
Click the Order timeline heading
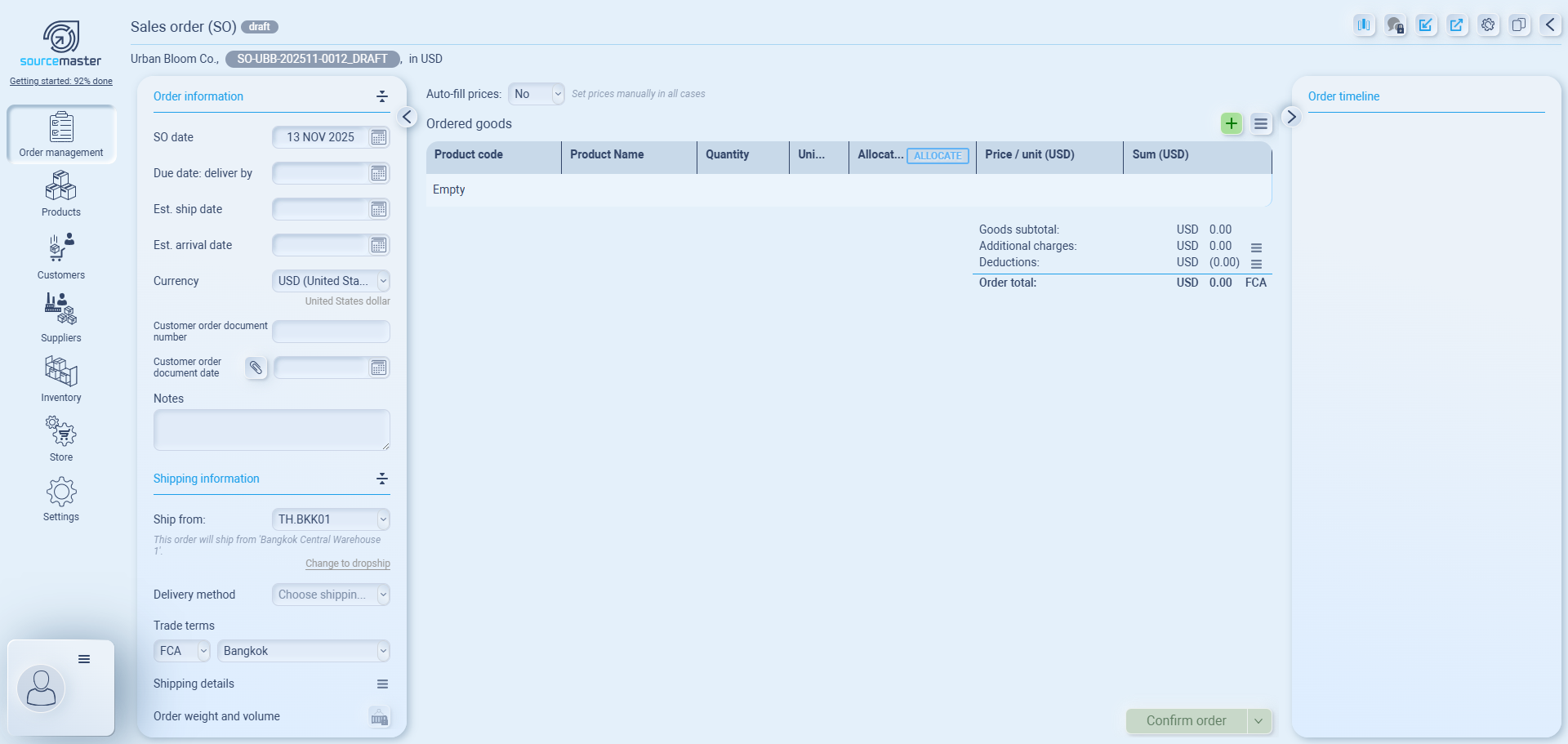[1343, 96]
